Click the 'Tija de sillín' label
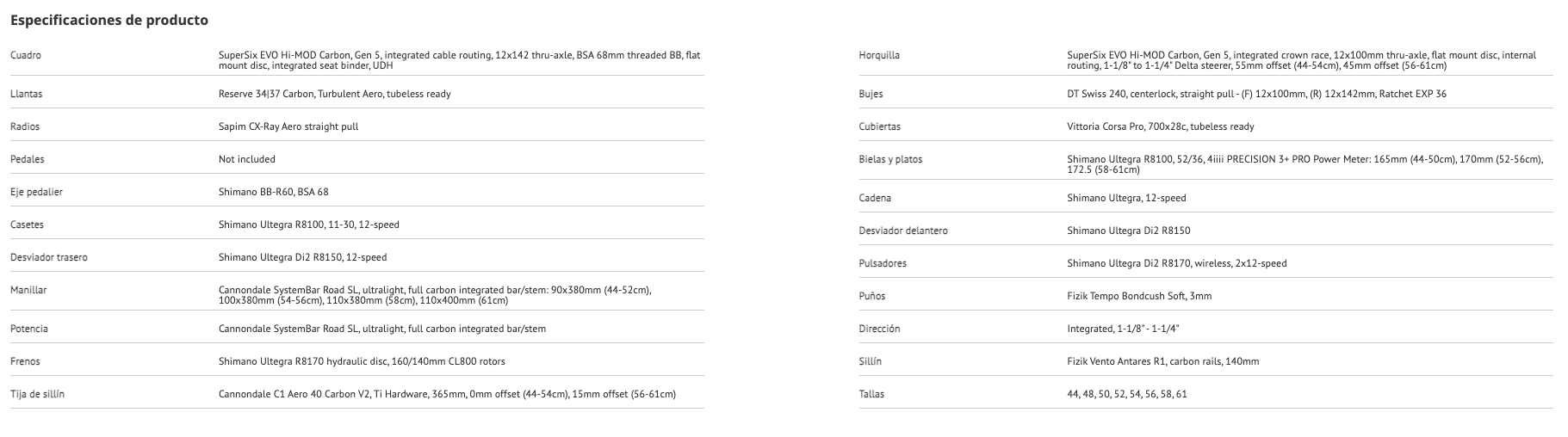 (37, 394)
